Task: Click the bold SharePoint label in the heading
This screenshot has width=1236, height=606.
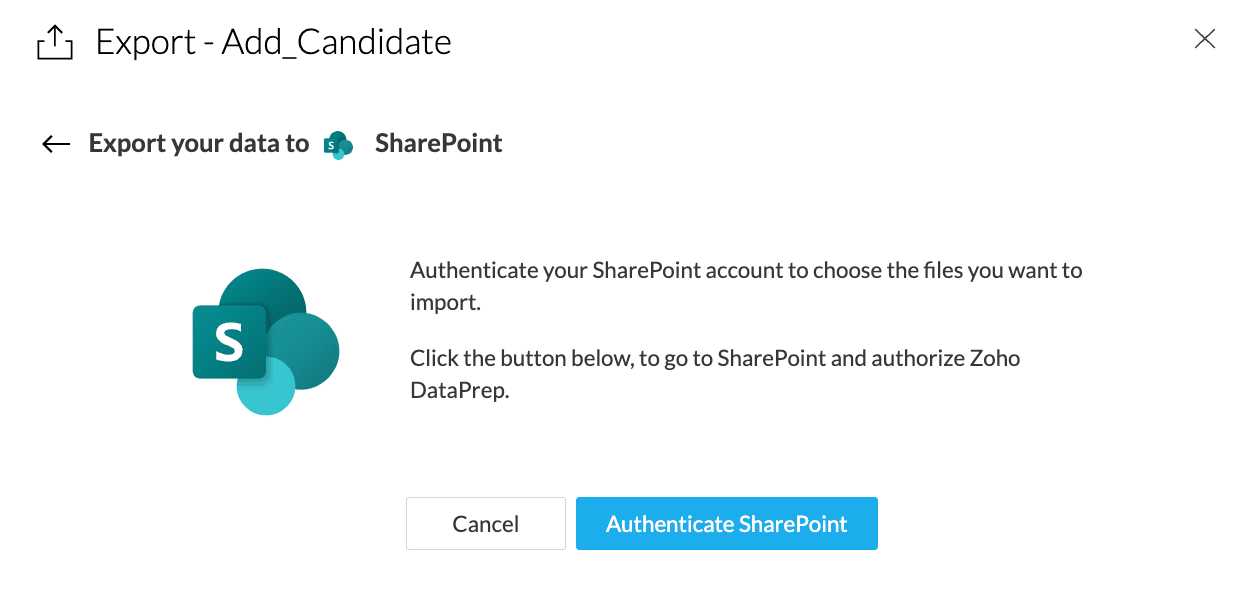Action: 438,144
